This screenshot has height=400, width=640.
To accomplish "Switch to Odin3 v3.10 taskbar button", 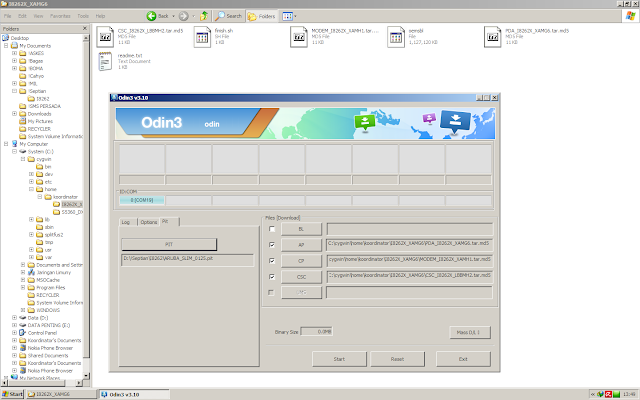I will coord(135,394).
